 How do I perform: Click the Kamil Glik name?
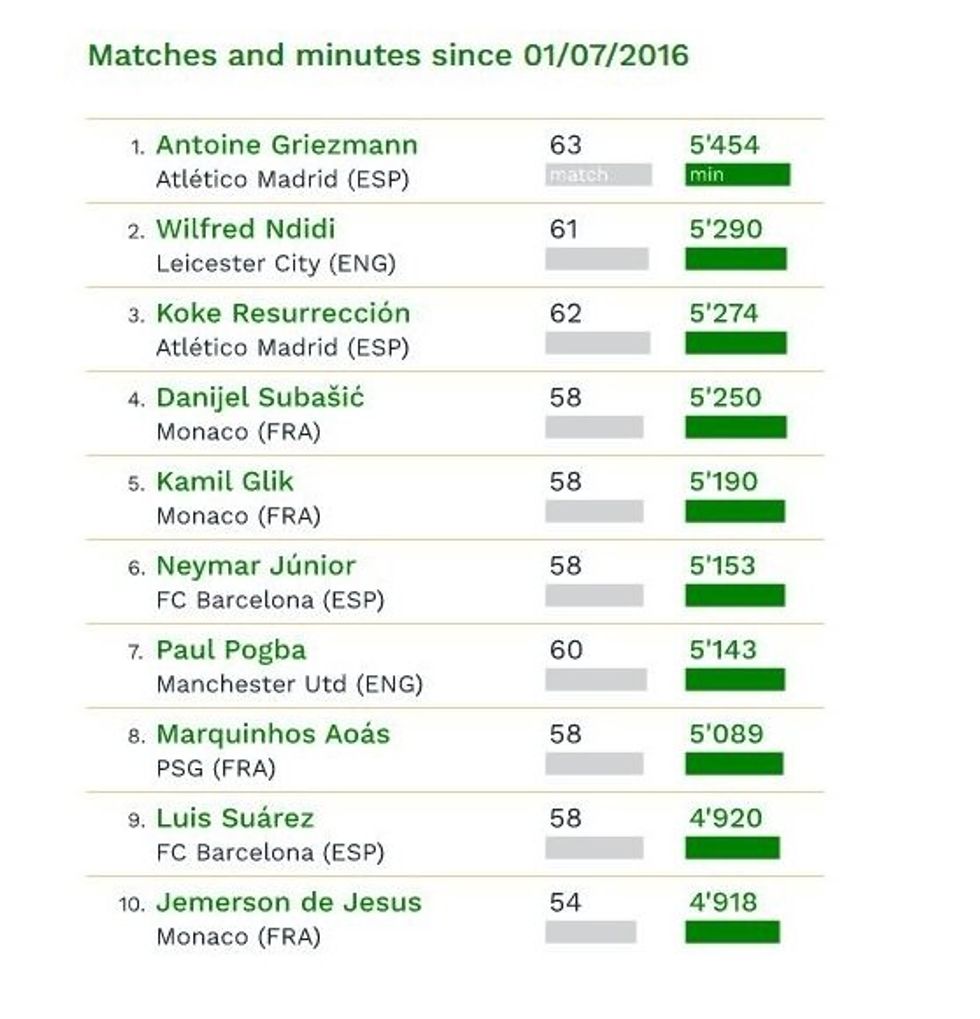pos(224,482)
